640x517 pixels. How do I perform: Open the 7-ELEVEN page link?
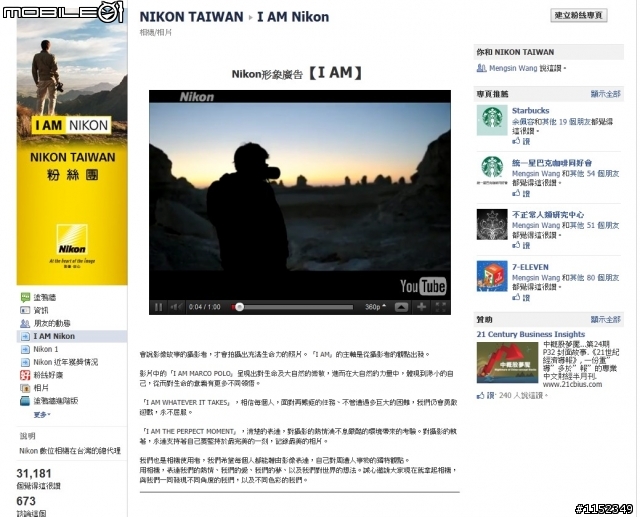530,267
